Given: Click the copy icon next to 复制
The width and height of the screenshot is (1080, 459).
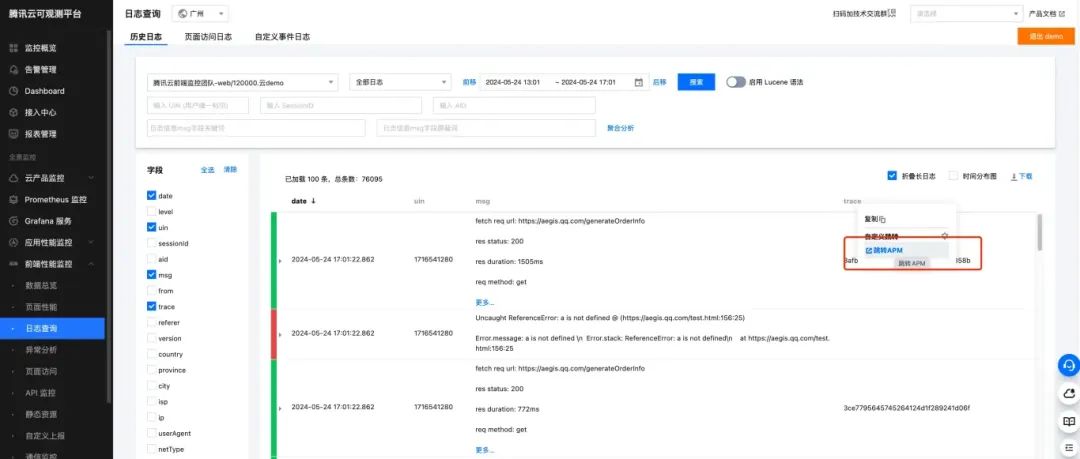Looking at the screenshot, I should [883, 219].
